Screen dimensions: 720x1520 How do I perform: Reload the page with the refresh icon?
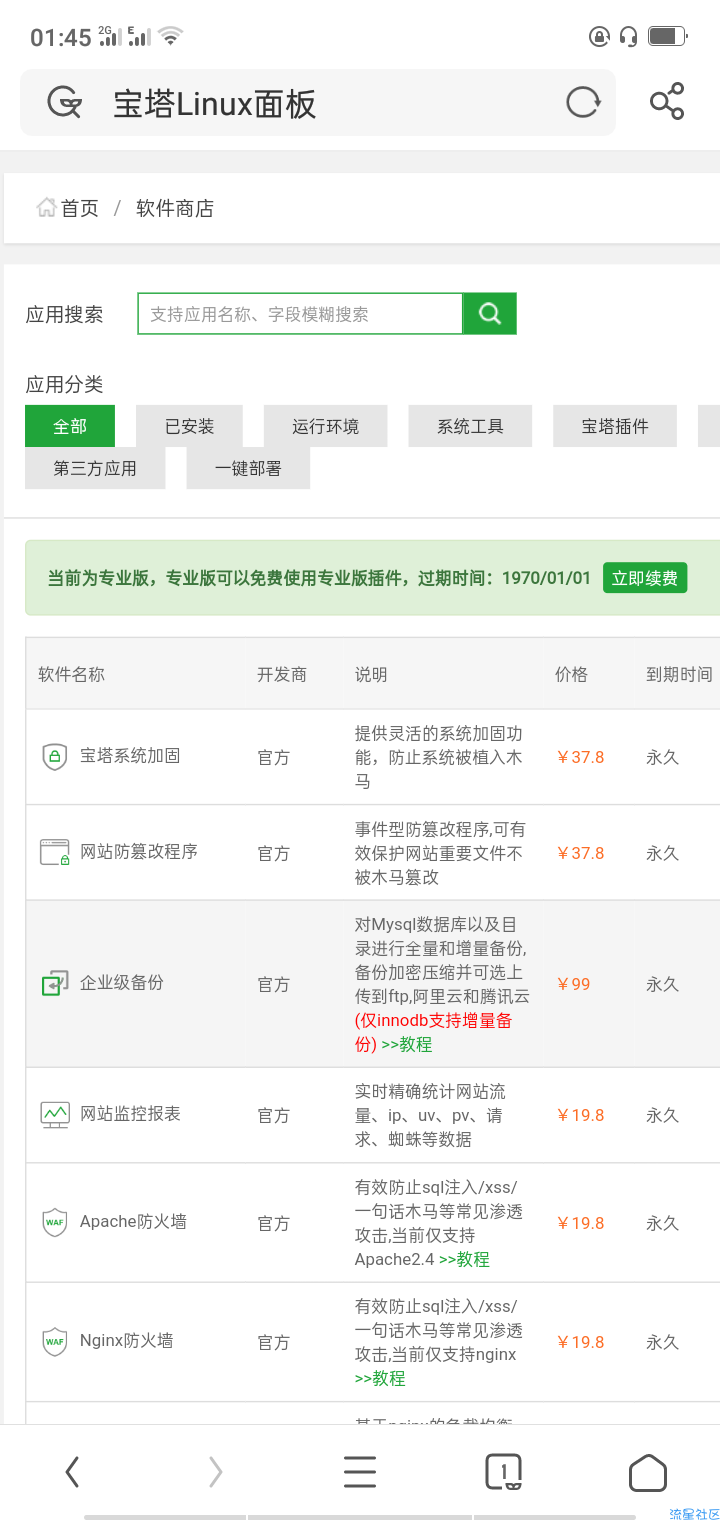(583, 102)
